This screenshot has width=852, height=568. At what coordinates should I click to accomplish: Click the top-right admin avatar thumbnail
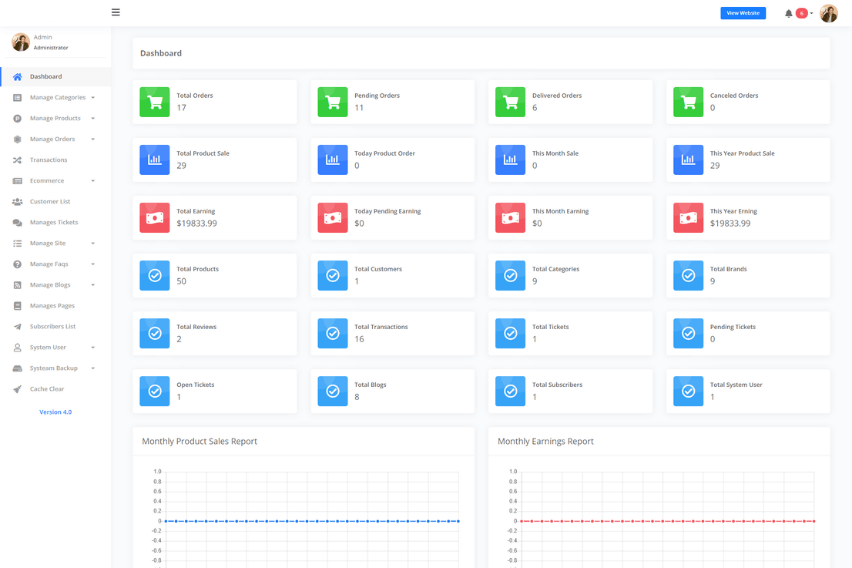[828, 13]
